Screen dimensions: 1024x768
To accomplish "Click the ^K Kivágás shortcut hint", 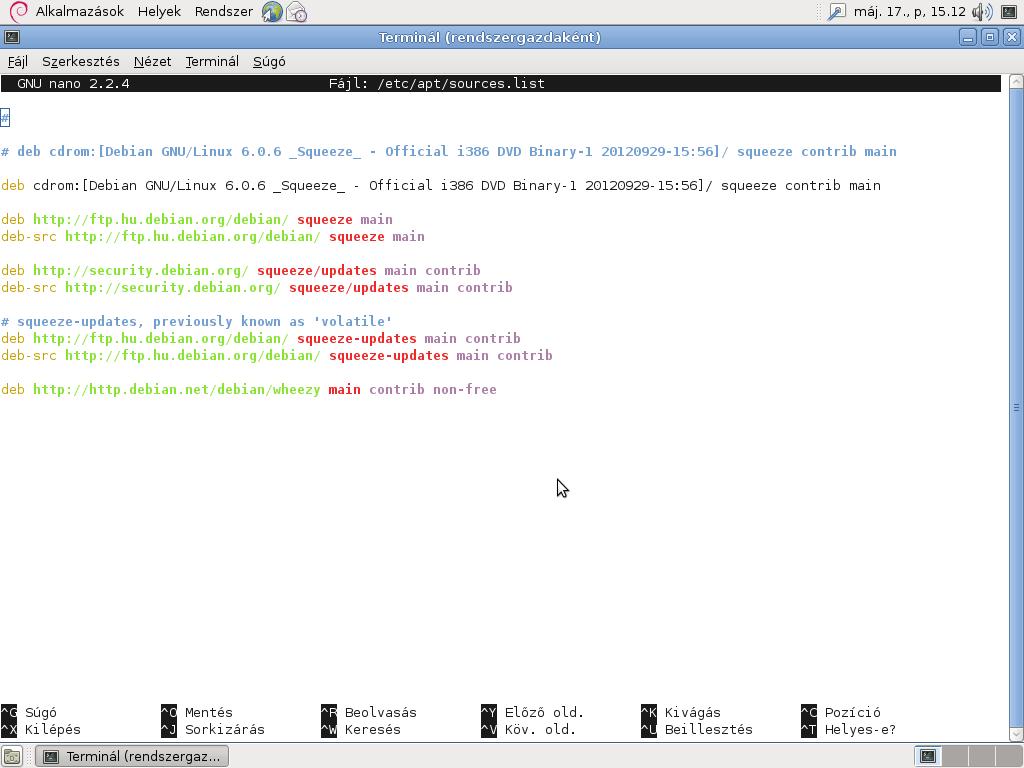I will click(x=680, y=712).
